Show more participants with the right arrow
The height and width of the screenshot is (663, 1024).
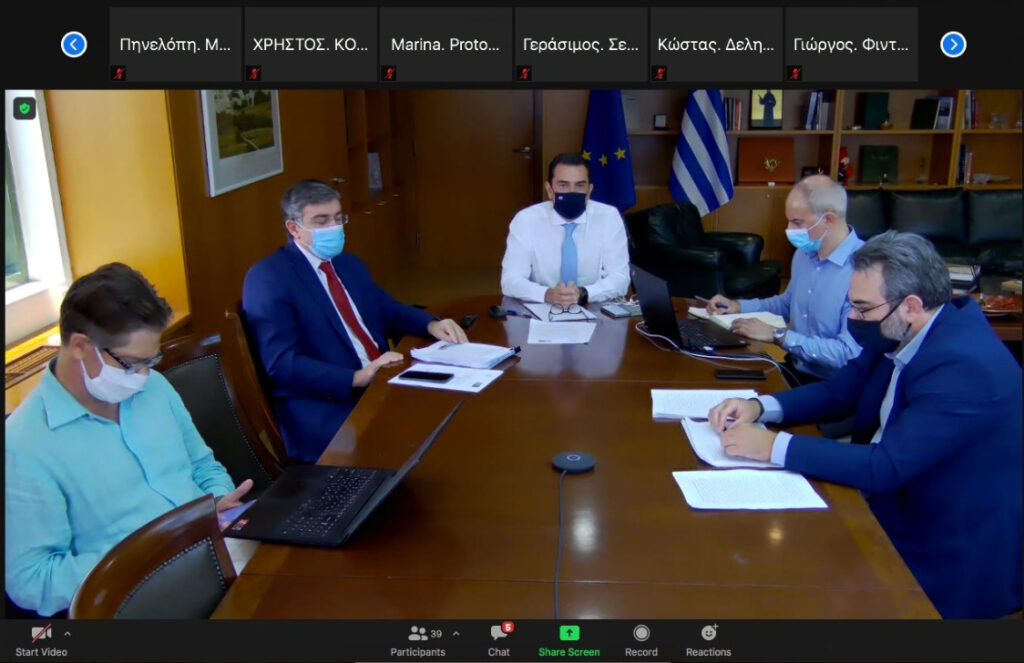953,44
